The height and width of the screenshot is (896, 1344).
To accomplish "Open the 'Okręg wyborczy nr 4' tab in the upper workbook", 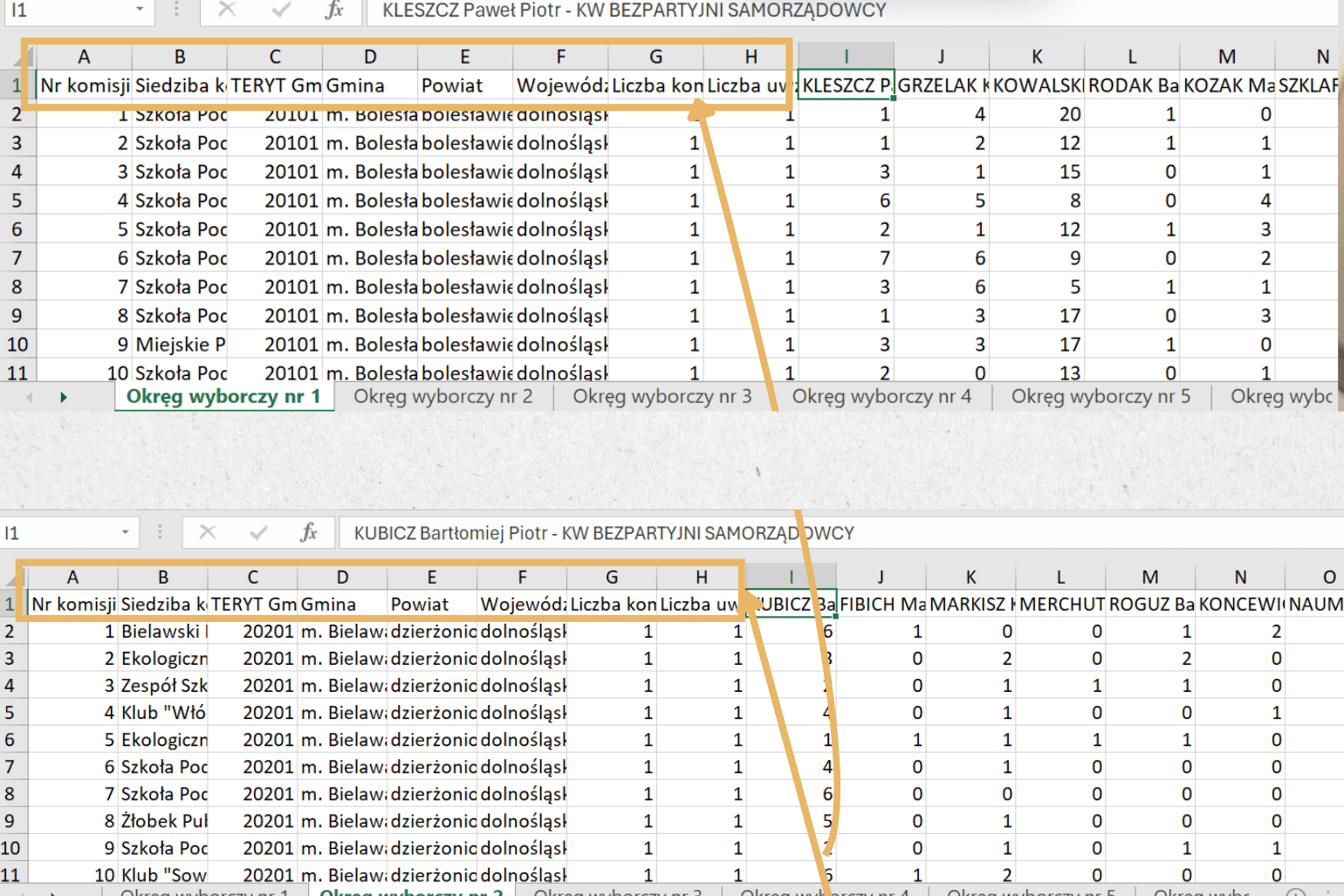I will (881, 397).
